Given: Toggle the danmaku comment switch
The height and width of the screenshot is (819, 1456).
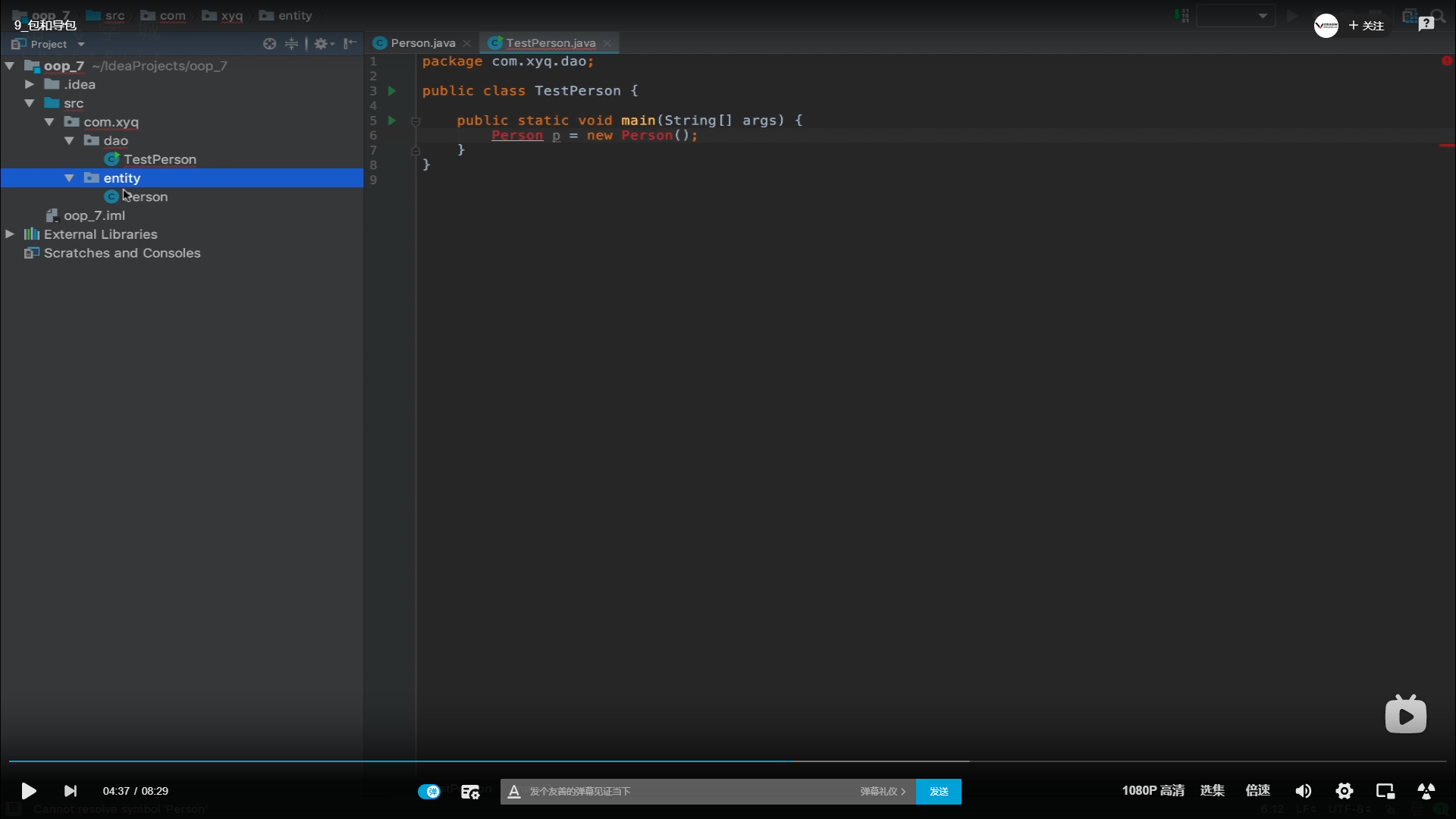Looking at the screenshot, I should coord(429,791).
